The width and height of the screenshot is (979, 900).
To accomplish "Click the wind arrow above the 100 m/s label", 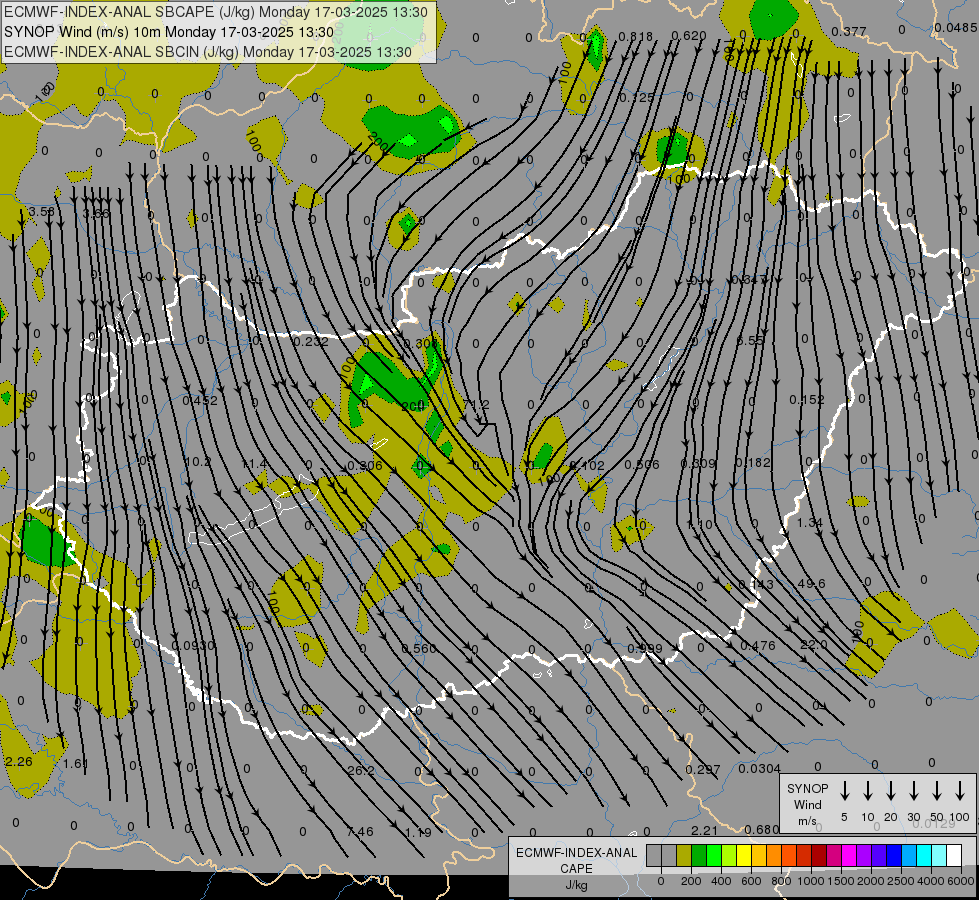I will pos(960,791).
